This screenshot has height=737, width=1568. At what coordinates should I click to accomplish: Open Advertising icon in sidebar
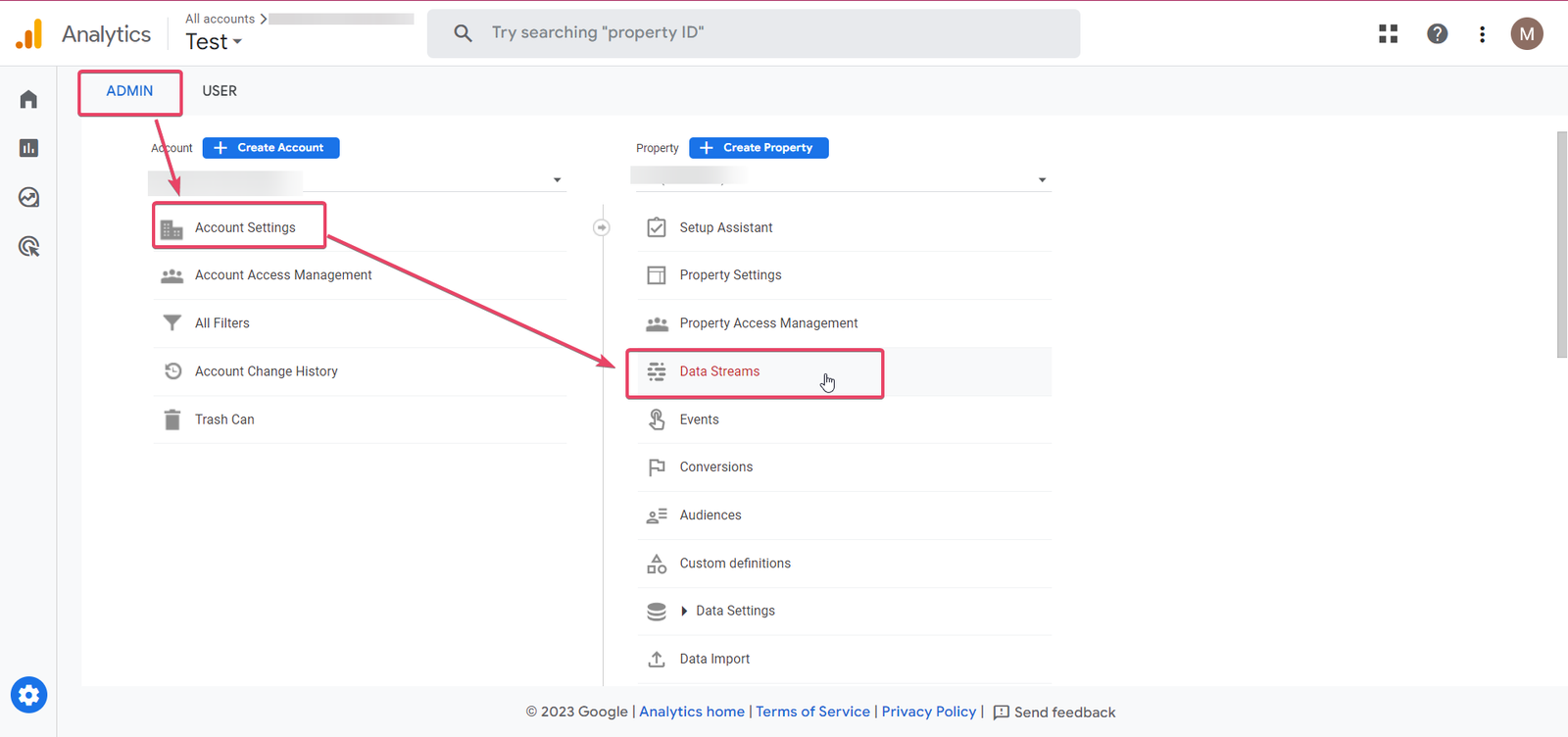point(28,247)
